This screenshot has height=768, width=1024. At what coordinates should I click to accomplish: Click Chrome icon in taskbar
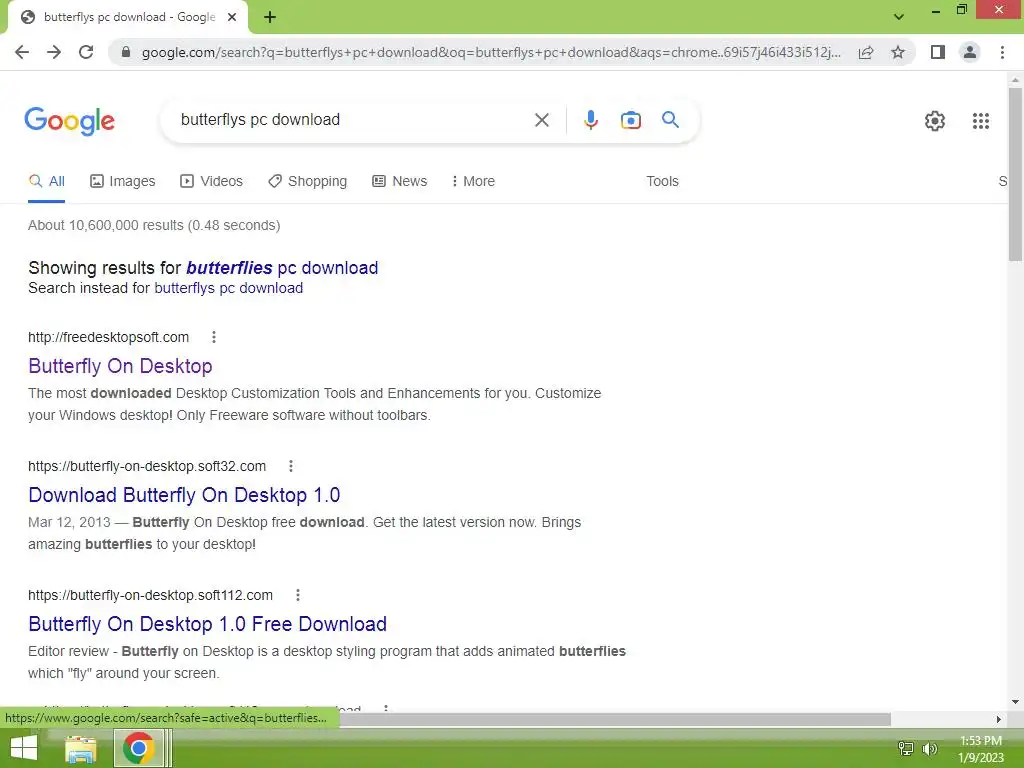(138, 748)
